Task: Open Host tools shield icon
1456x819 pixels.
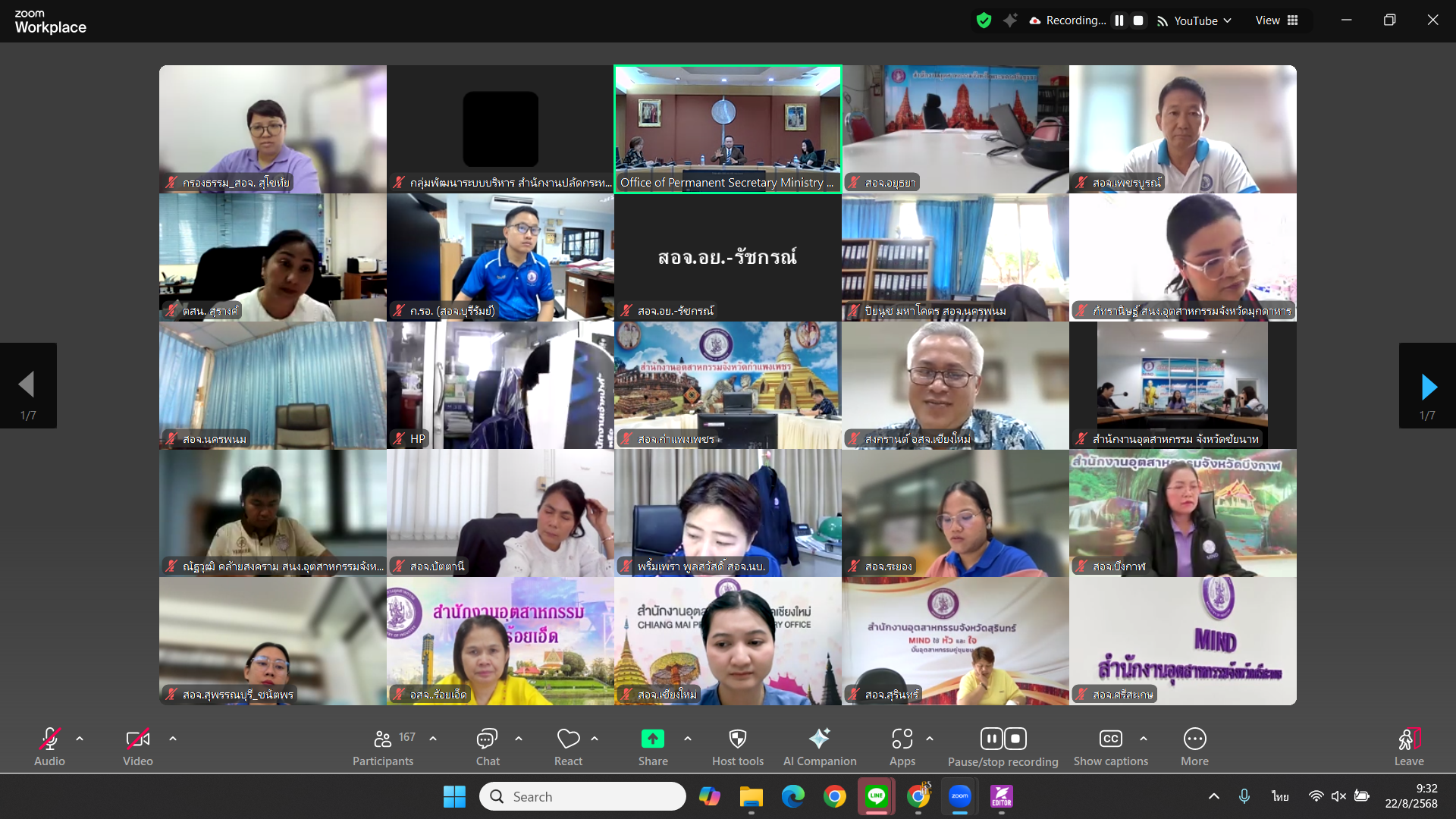Action: [737, 739]
